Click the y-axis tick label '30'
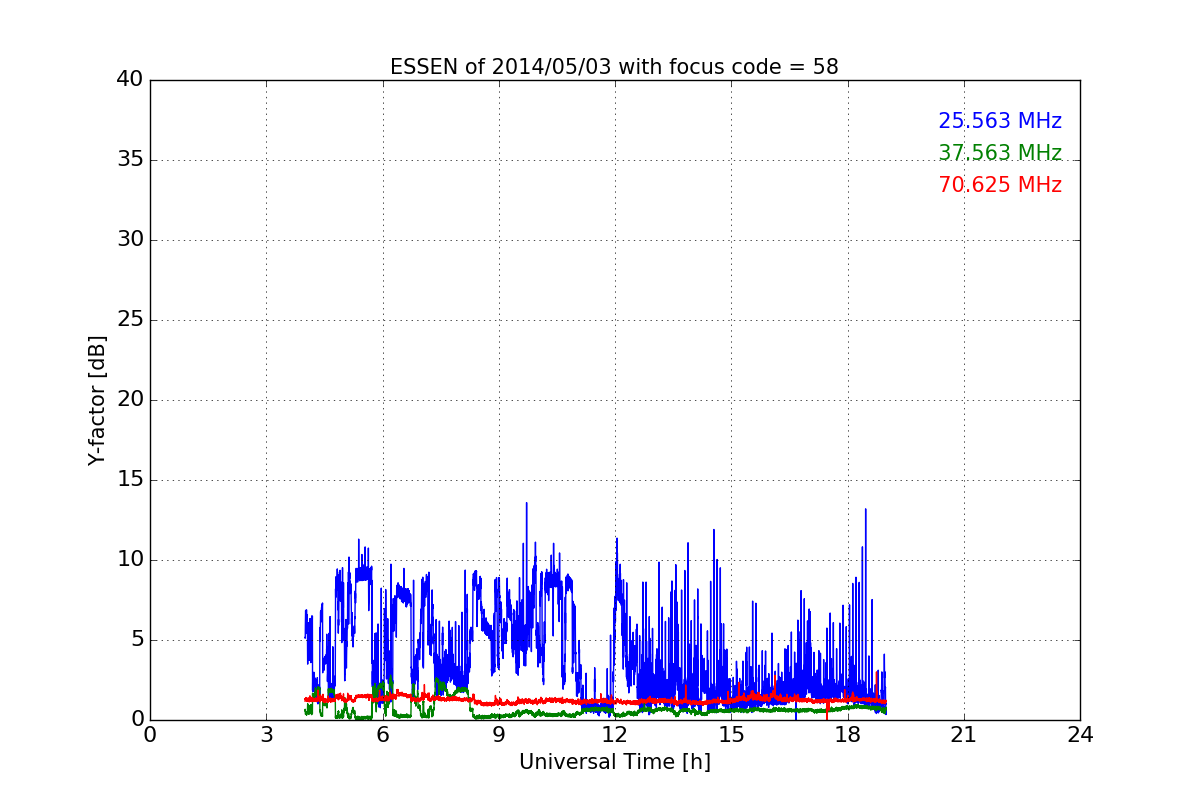Image resolution: width=1200 pixels, height=800 pixels. click(130, 240)
